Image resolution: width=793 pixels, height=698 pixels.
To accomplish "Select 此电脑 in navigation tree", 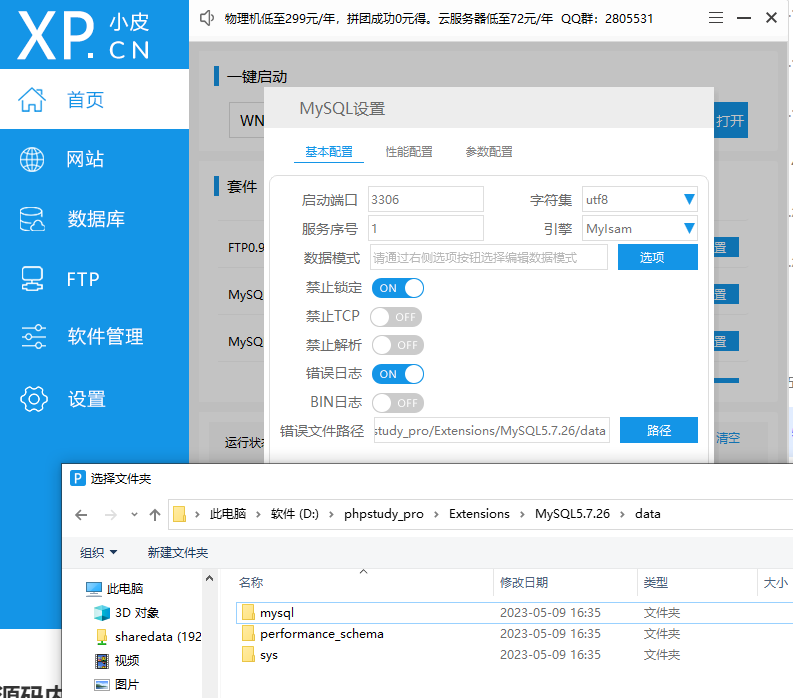I will click(x=115, y=588).
